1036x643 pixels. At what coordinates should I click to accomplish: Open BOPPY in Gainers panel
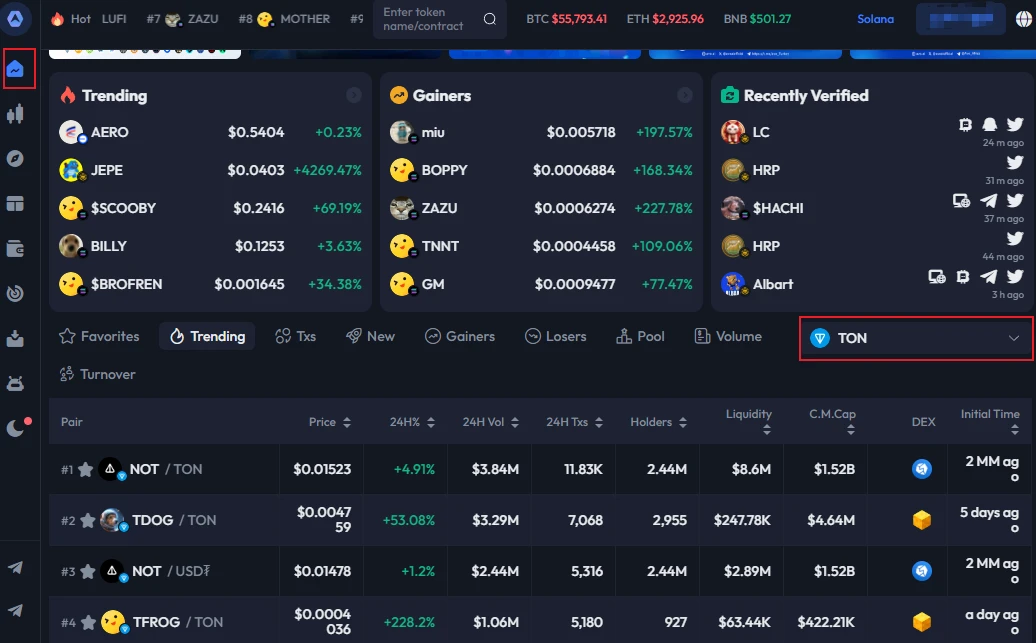click(x=541, y=170)
